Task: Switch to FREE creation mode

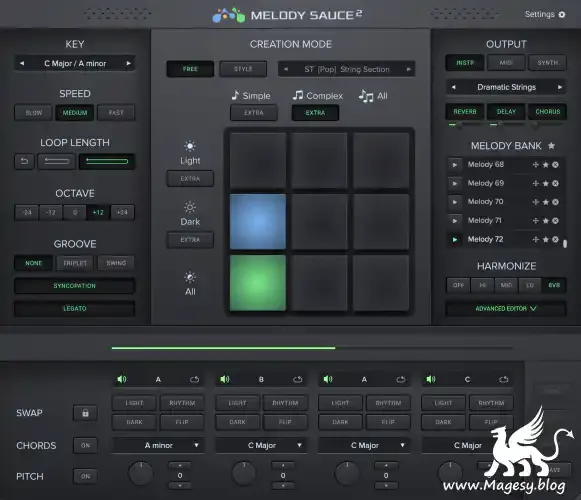Action: 190,69
